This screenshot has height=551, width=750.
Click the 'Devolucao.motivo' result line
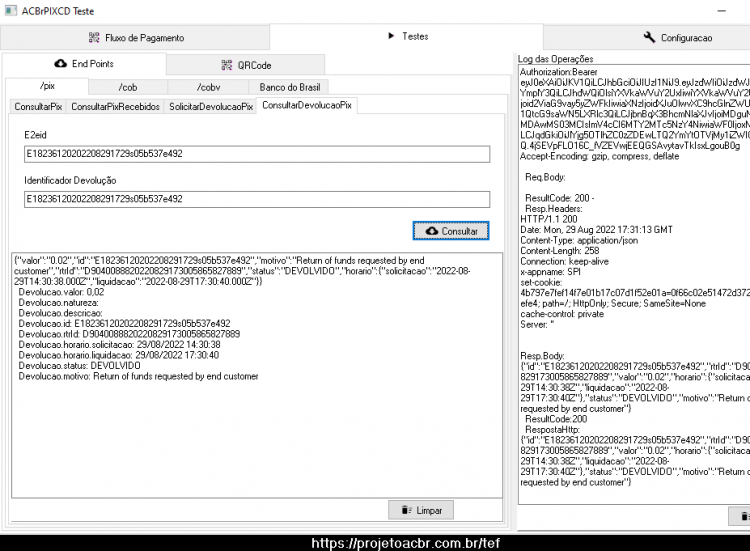[x=138, y=376]
